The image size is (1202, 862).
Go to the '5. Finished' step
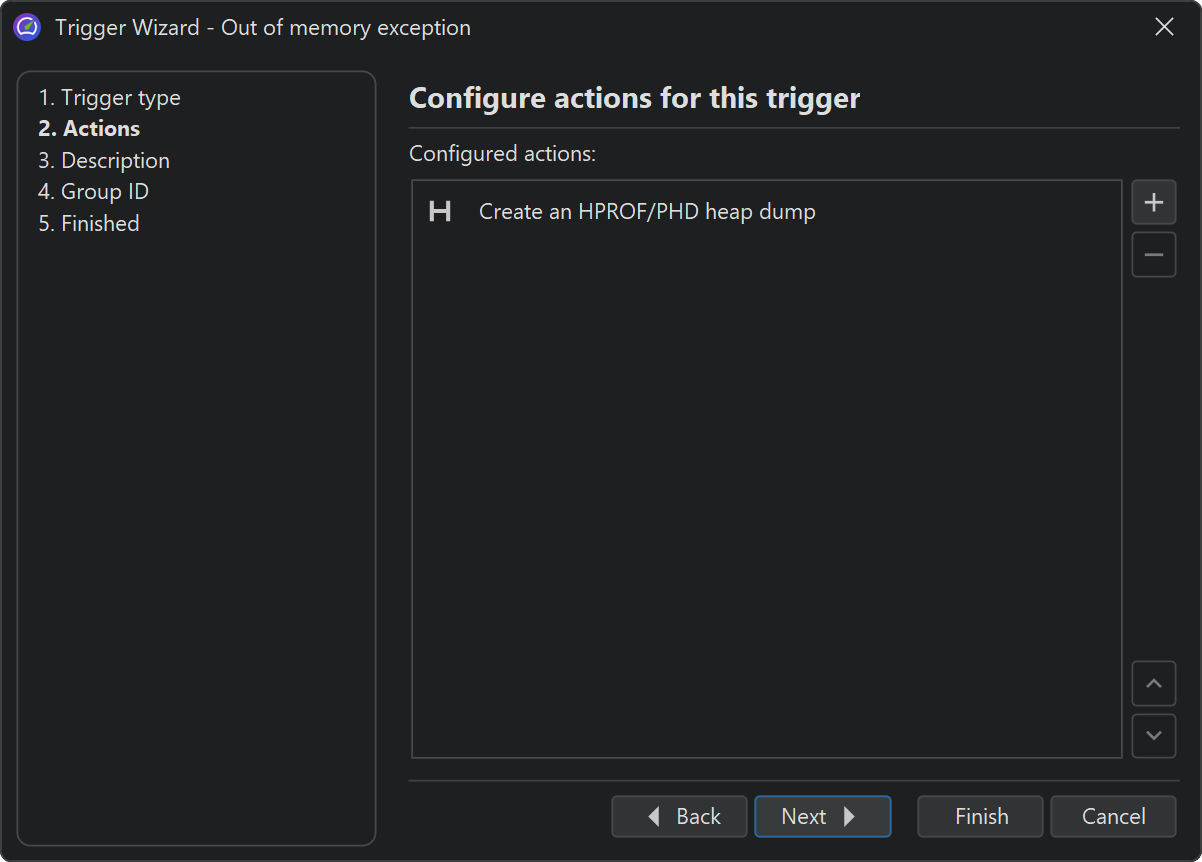(89, 224)
